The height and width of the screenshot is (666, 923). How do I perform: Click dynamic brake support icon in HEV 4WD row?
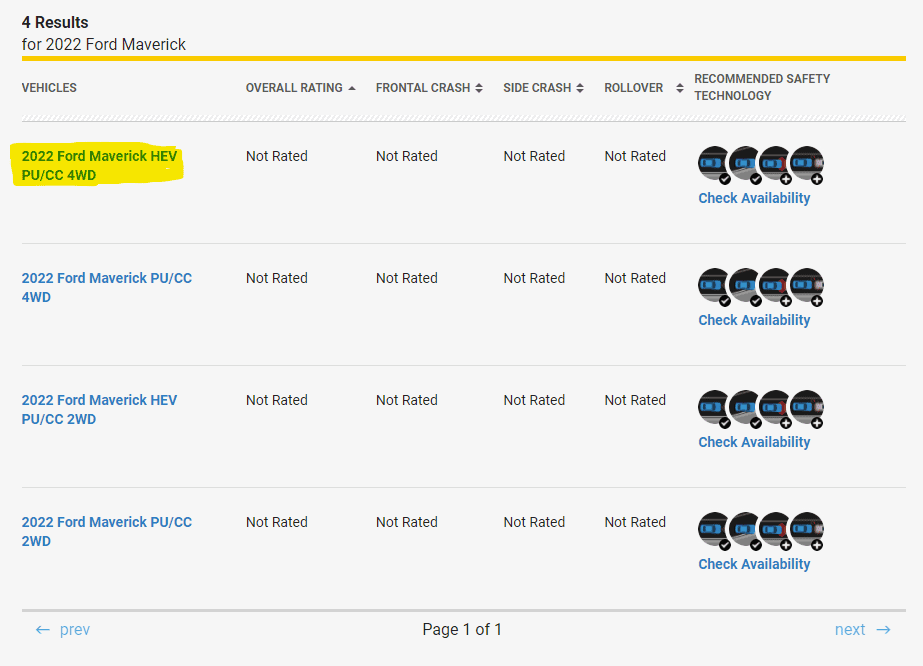pyautogui.click(x=807, y=164)
